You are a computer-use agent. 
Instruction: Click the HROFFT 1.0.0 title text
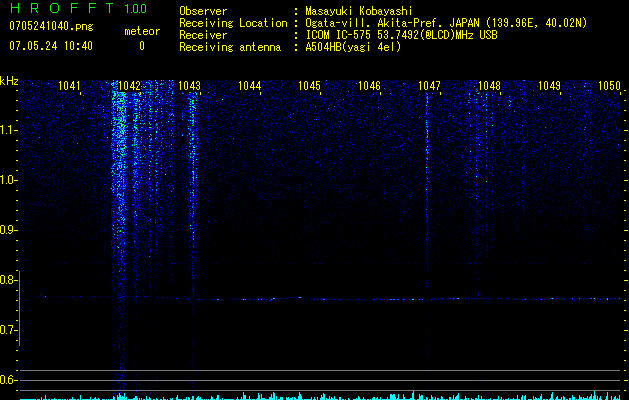click(x=79, y=8)
